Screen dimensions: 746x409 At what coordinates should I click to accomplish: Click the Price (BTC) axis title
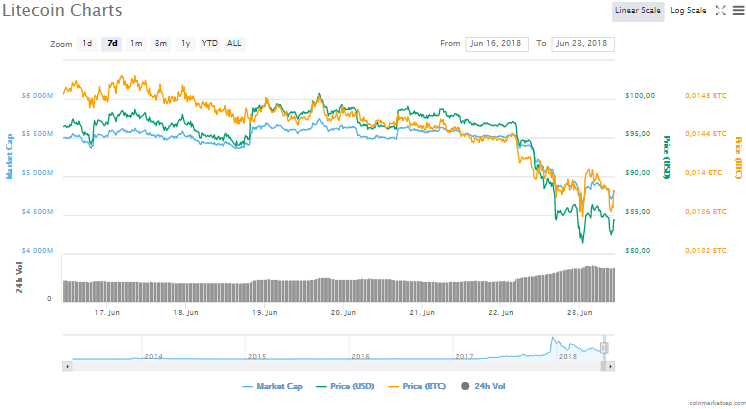(738, 158)
